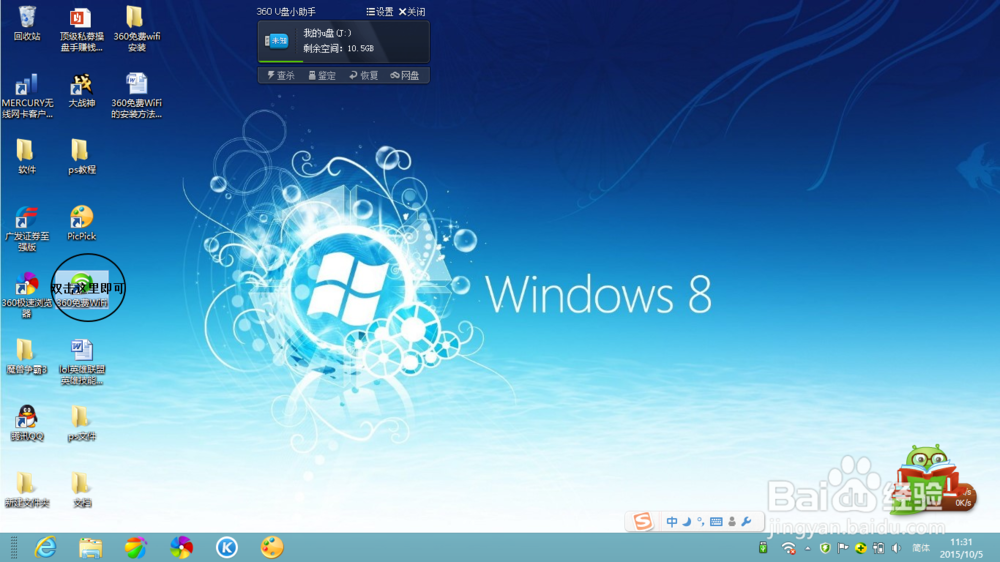The width and height of the screenshot is (1000, 562).
Task: Click 恢复 in U盘小助手 toolbar
Action: (364, 75)
